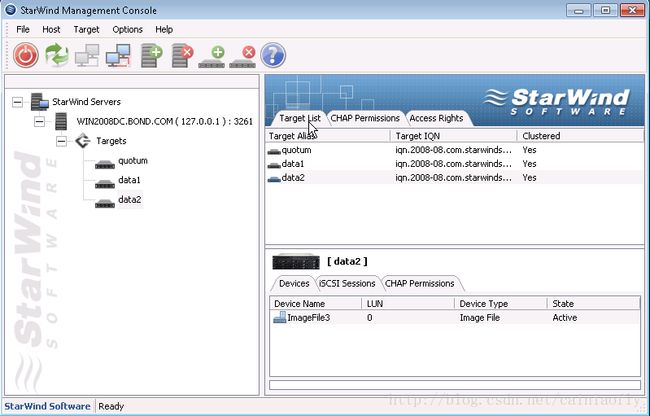Image resolution: width=650 pixels, height=416 pixels.
Task: Click the data2 row icon in target list
Action: coord(274,179)
